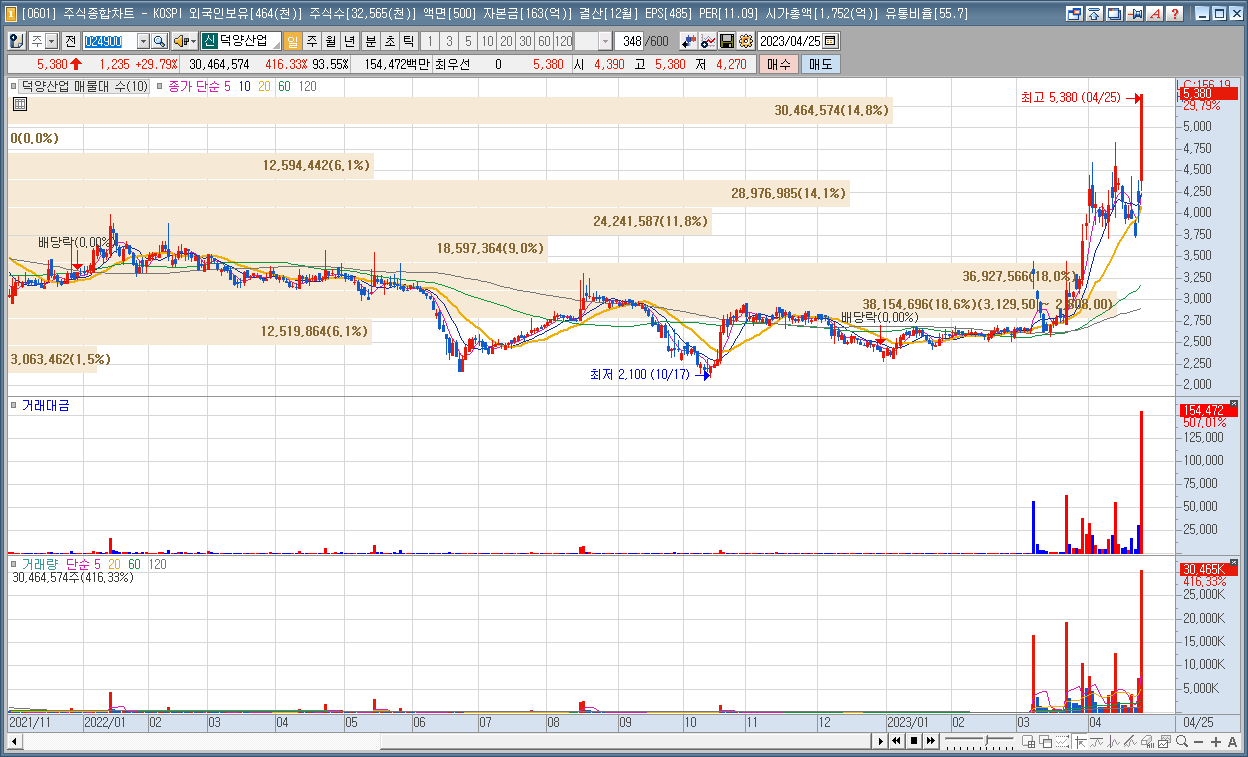Select the 일 daily period toggle

(293, 41)
